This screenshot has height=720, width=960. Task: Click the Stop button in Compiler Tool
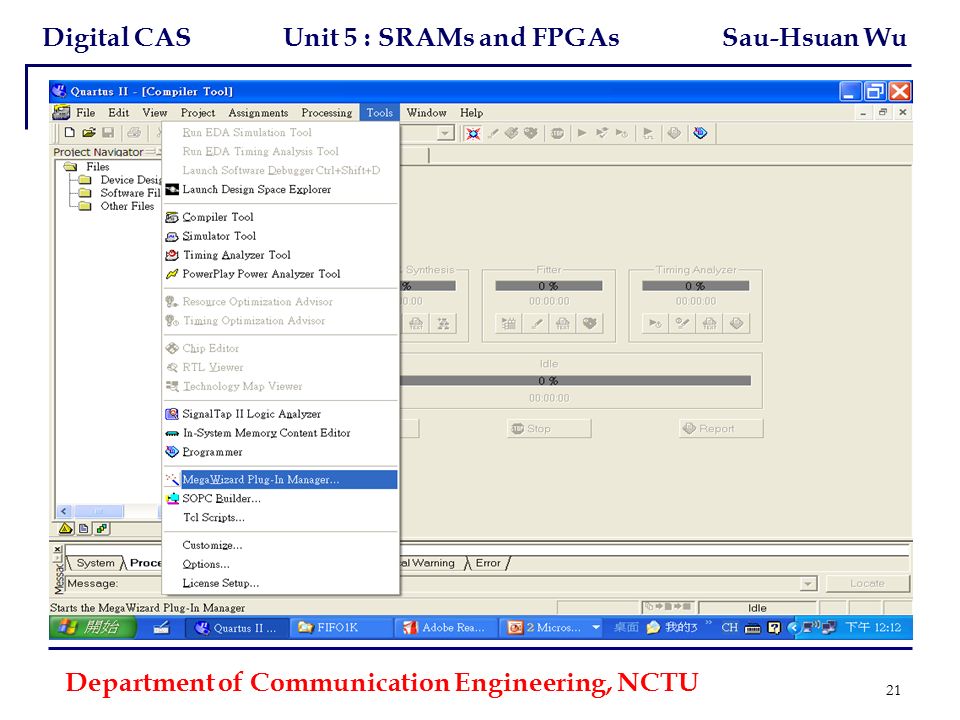(549, 429)
